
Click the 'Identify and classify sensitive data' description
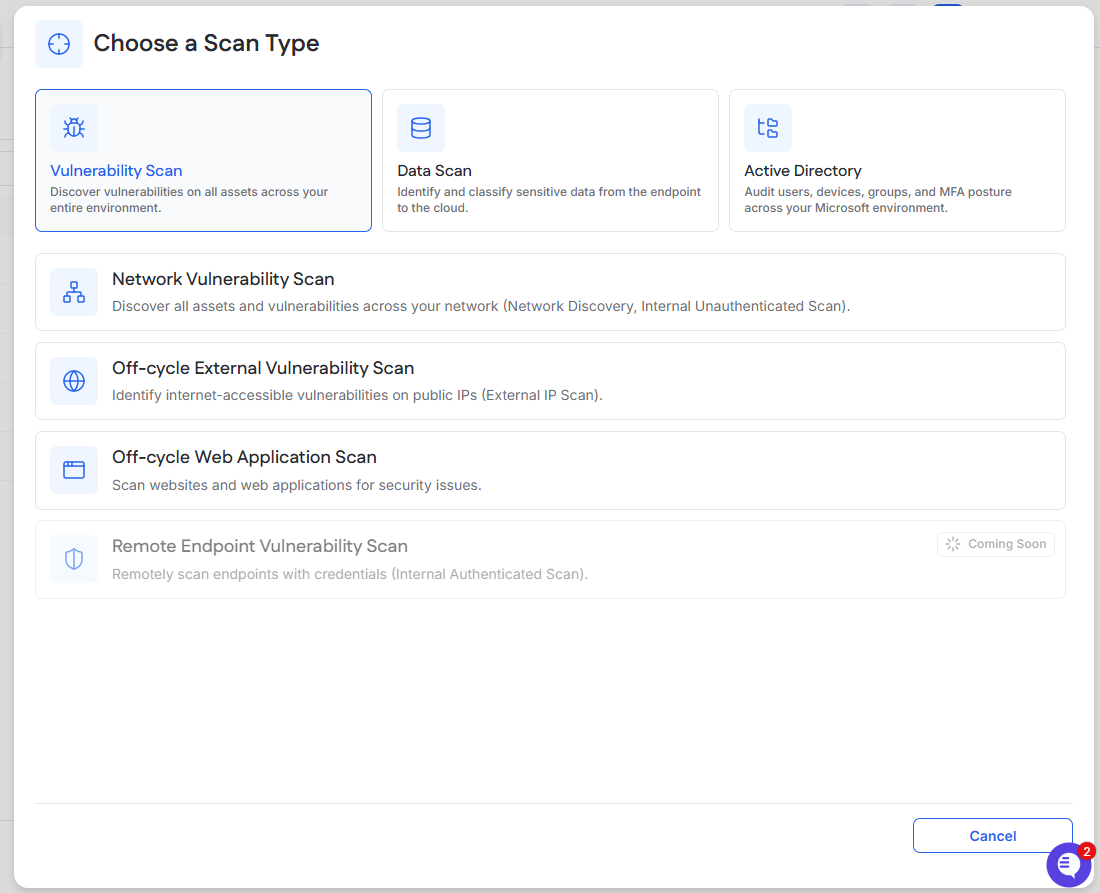point(549,200)
